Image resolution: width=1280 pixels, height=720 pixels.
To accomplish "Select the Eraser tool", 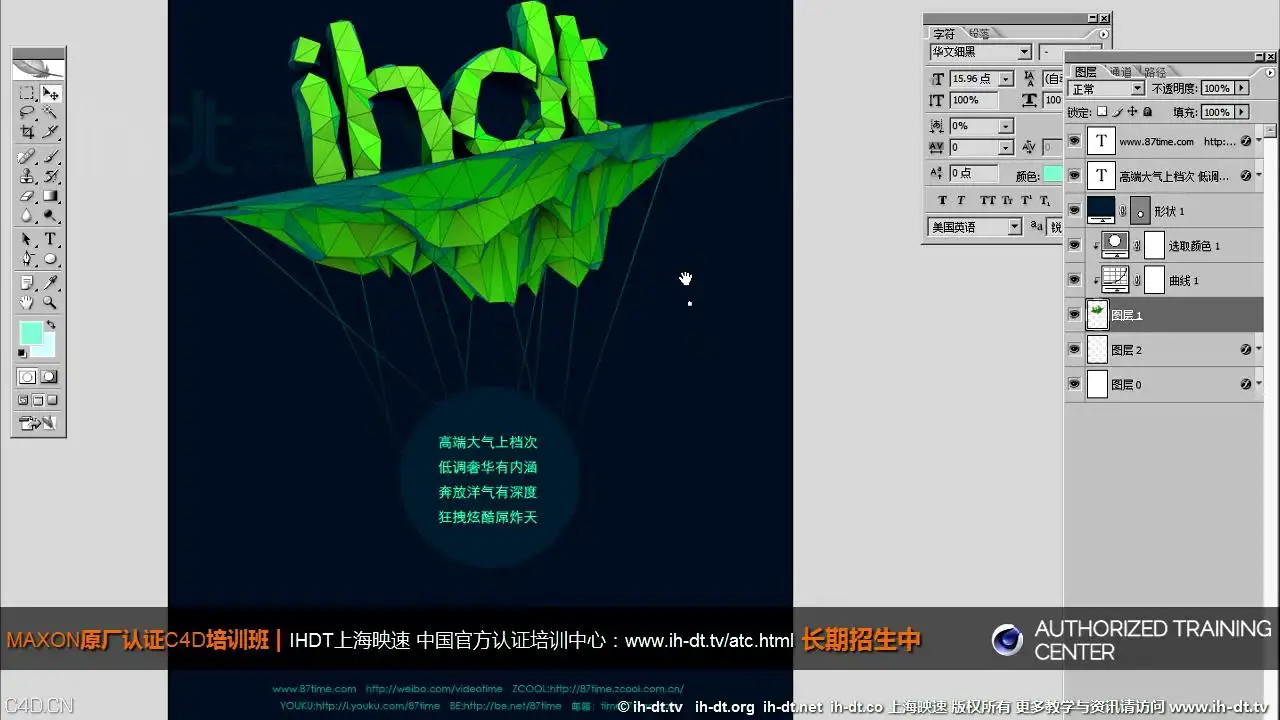I will (x=27, y=196).
